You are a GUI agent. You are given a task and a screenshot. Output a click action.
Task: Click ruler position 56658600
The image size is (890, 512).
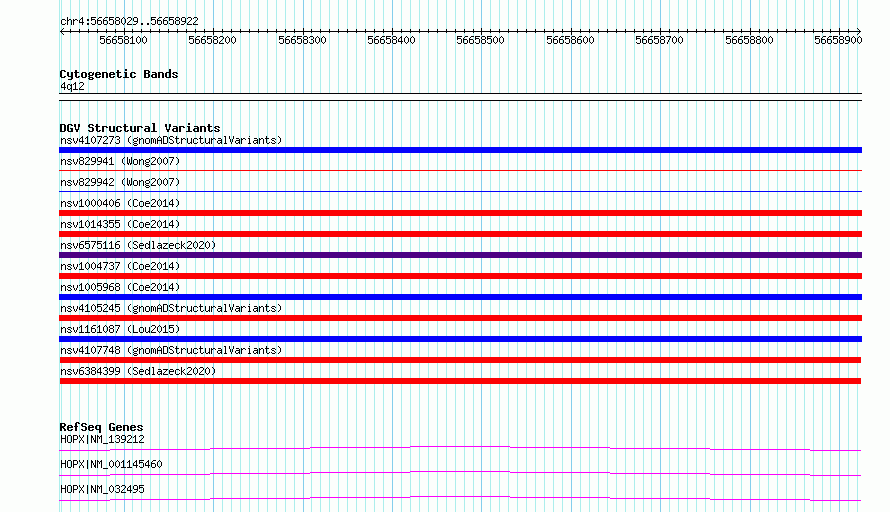[570, 40]
